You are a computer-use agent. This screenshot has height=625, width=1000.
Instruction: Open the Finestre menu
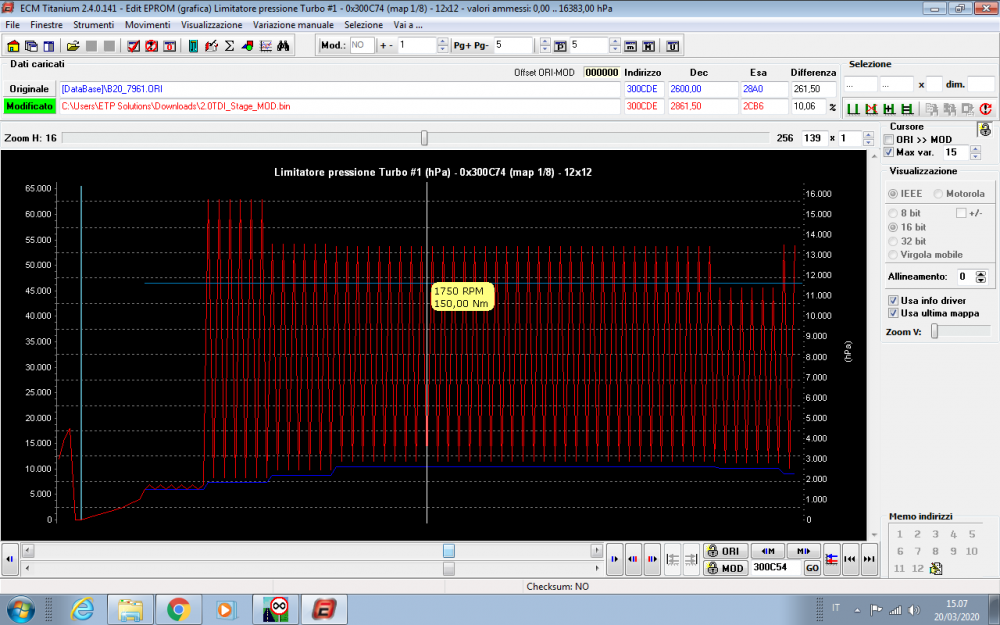point(47,25)
